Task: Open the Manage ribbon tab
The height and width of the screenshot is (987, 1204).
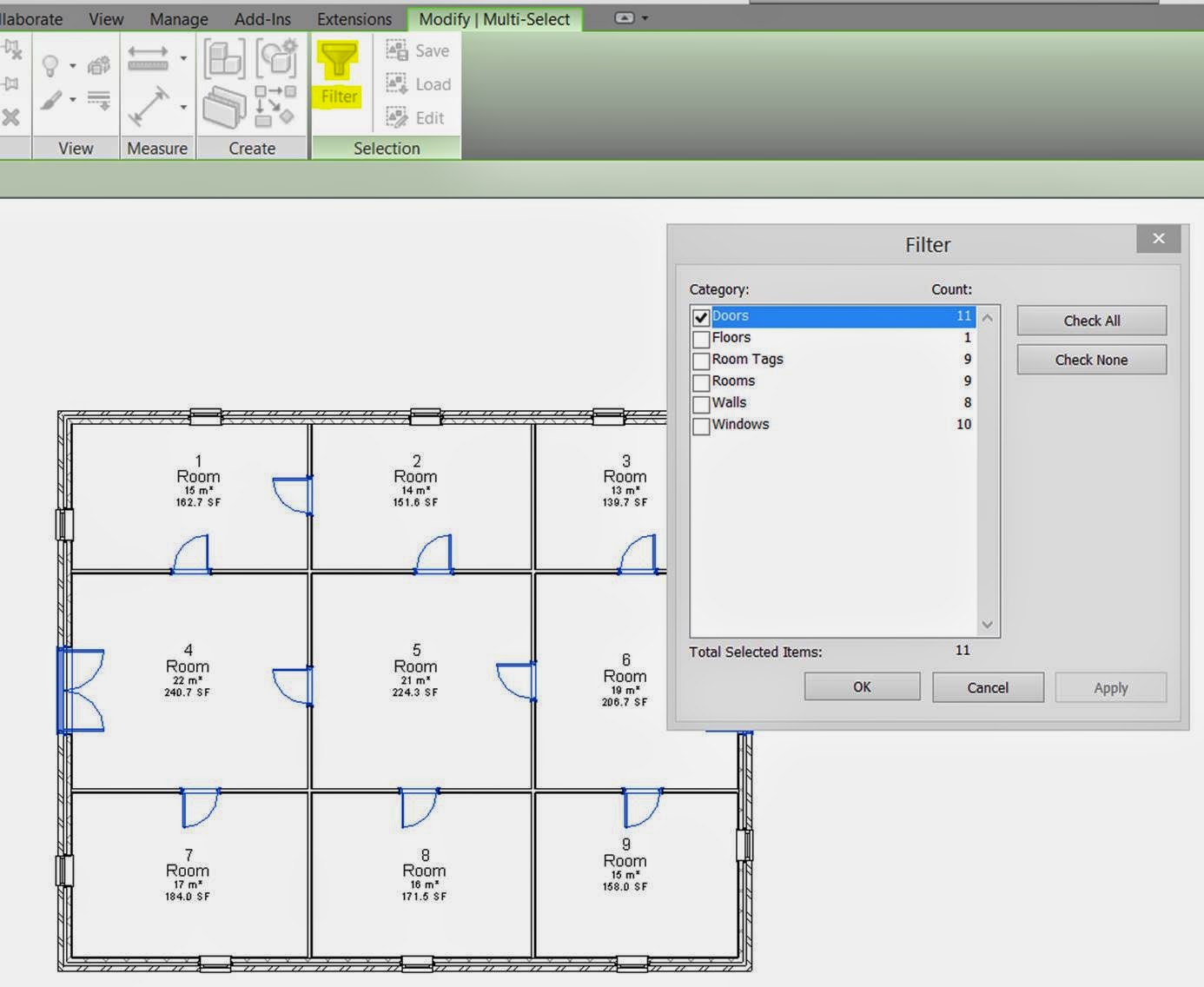Action: click(179, 19)
